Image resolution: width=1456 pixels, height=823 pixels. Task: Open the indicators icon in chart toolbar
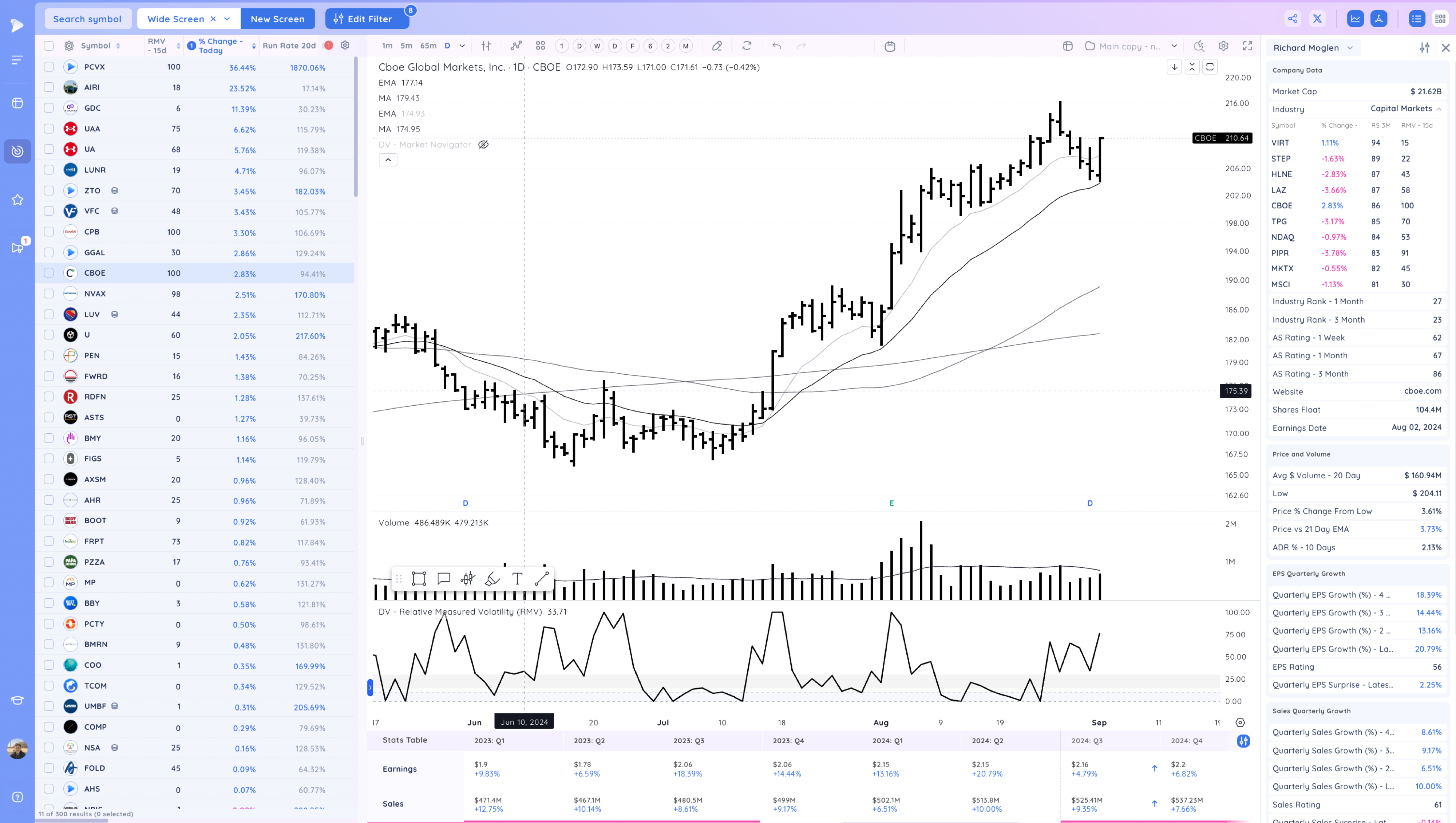tap(515, 46)
